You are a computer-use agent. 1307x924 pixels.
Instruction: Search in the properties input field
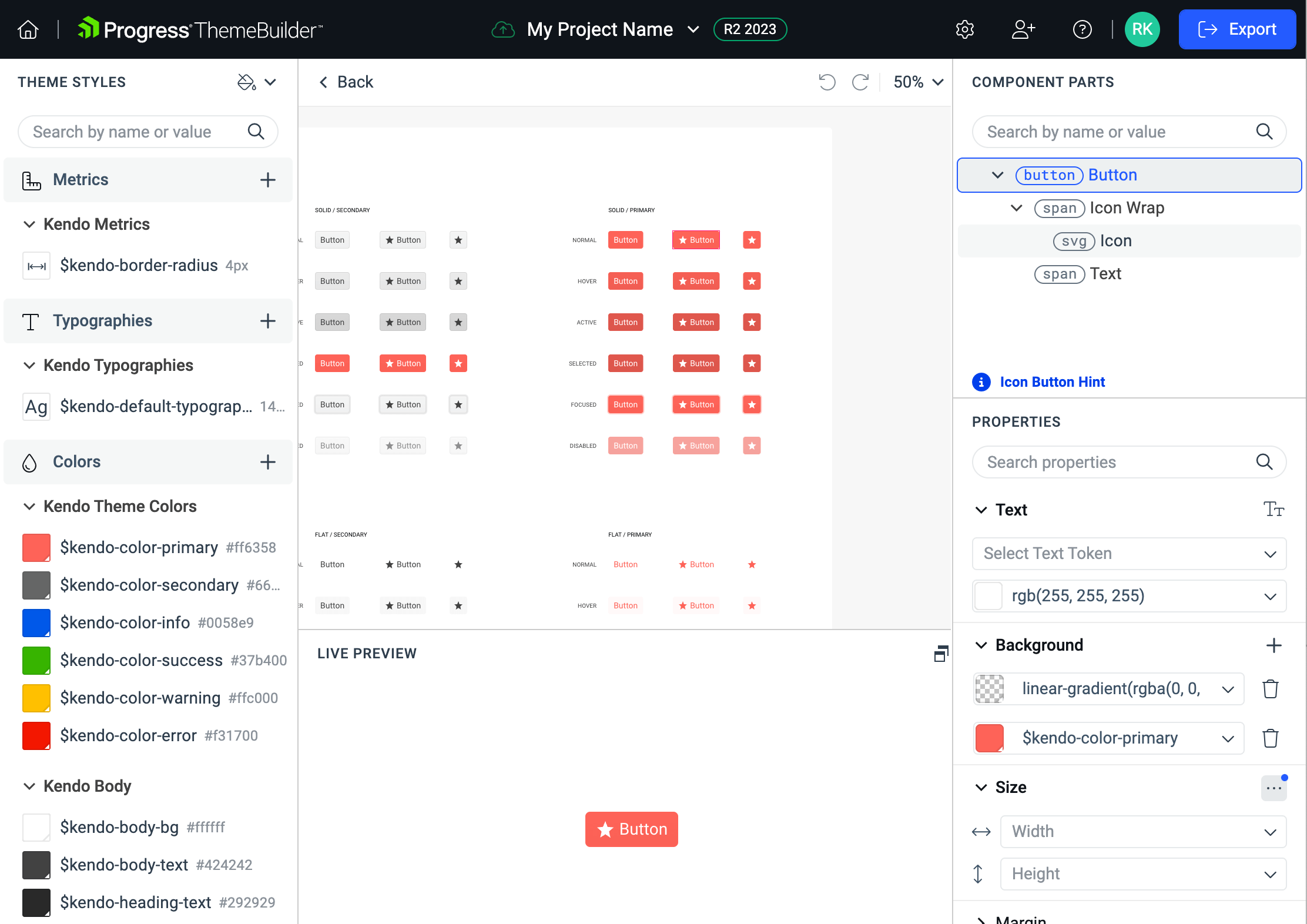pos(1129,462)
